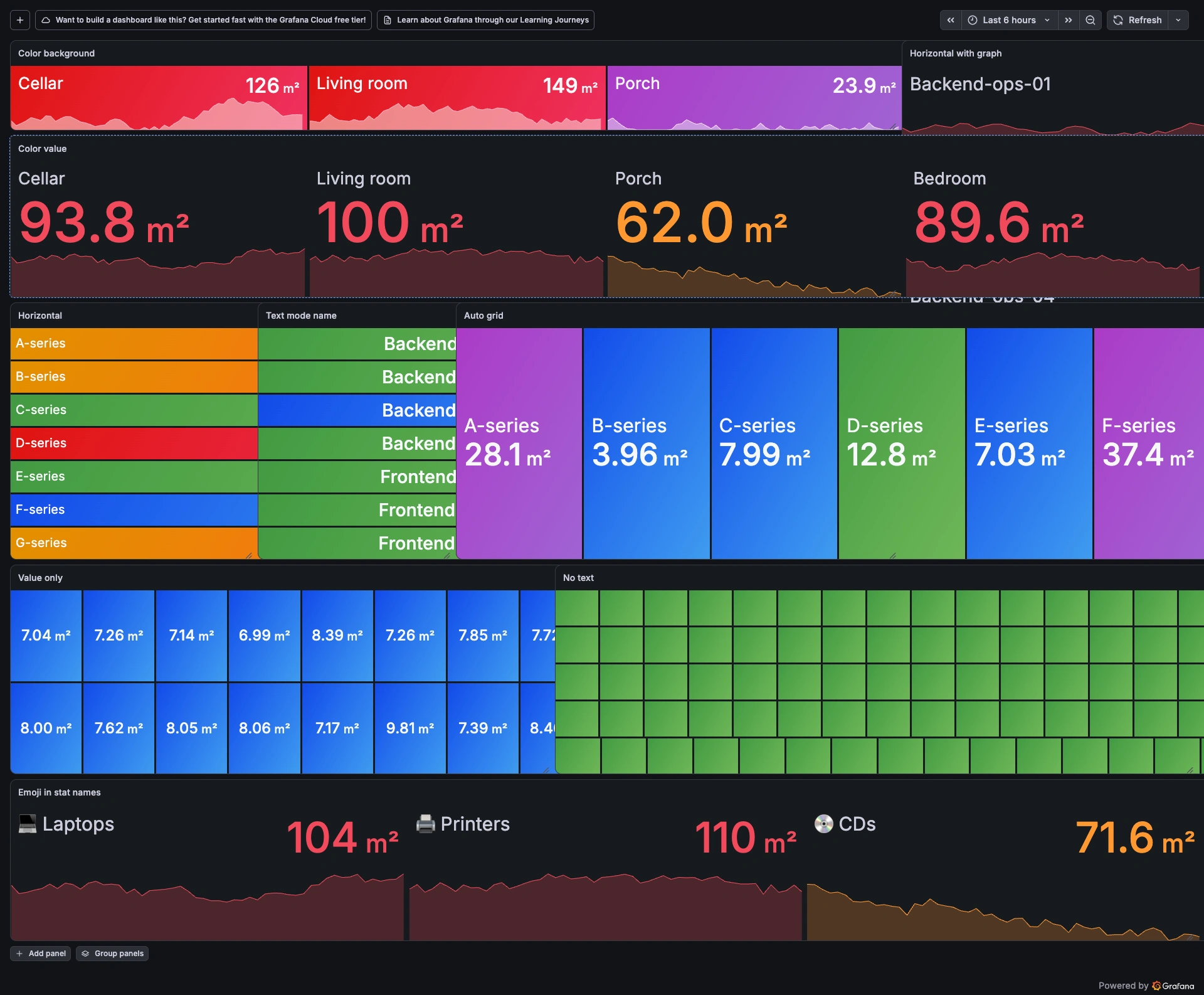Open the Auto grid panel title
Image resolution: width=1204 pixels, height=995 pixels.
pos(483,316)
